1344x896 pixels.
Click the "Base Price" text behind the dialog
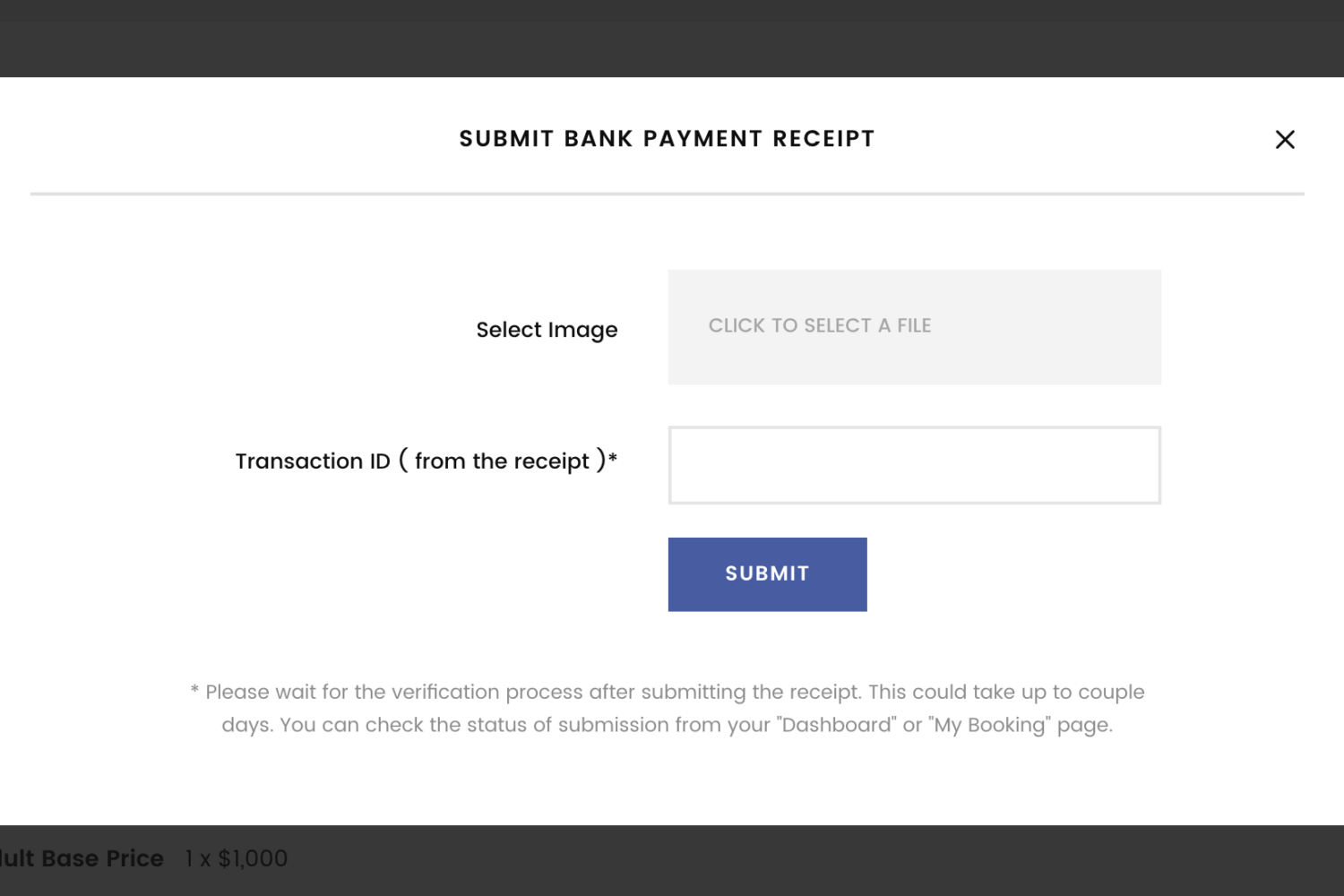point(102,858)
